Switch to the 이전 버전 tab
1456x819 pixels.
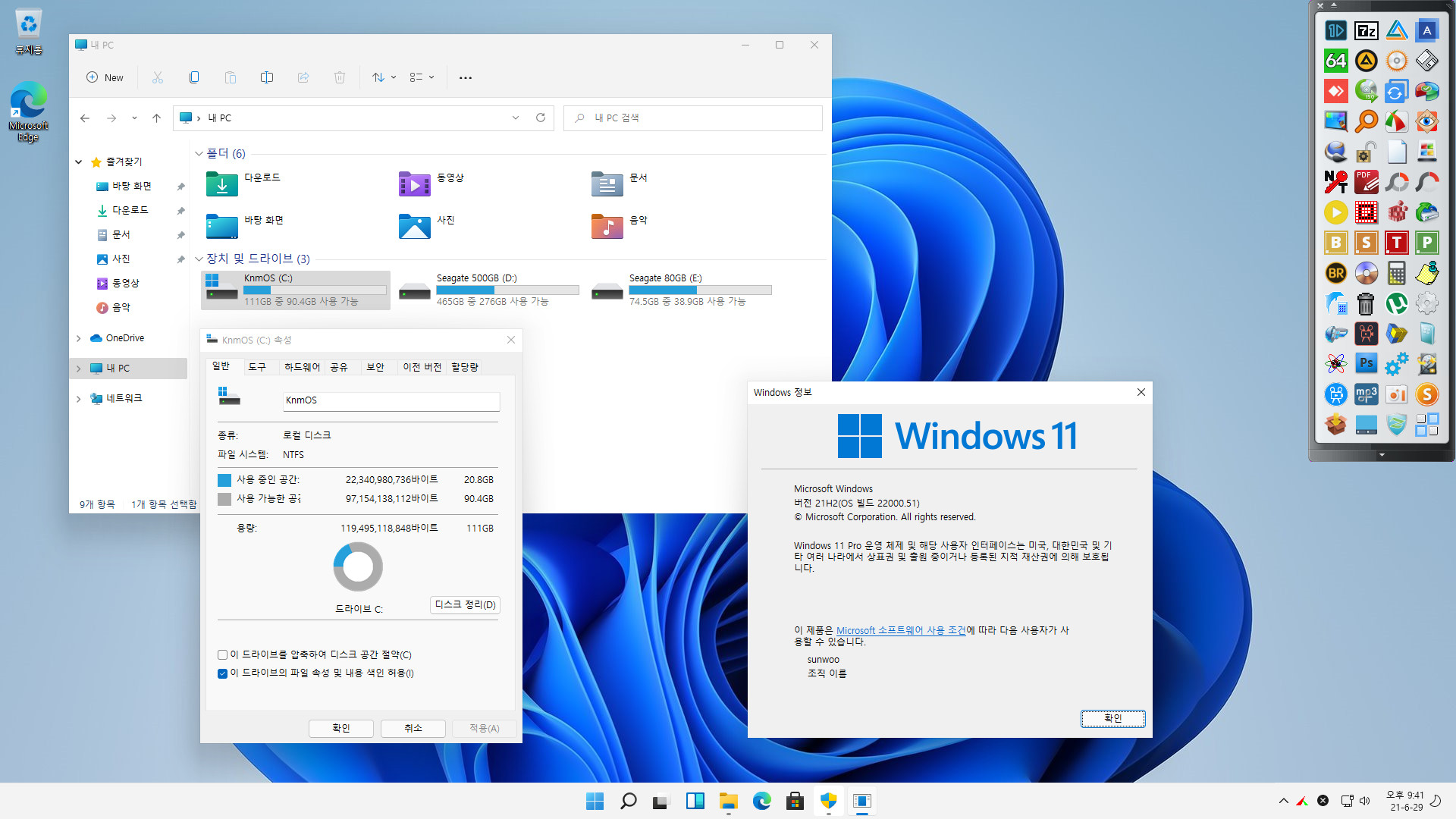422,367
